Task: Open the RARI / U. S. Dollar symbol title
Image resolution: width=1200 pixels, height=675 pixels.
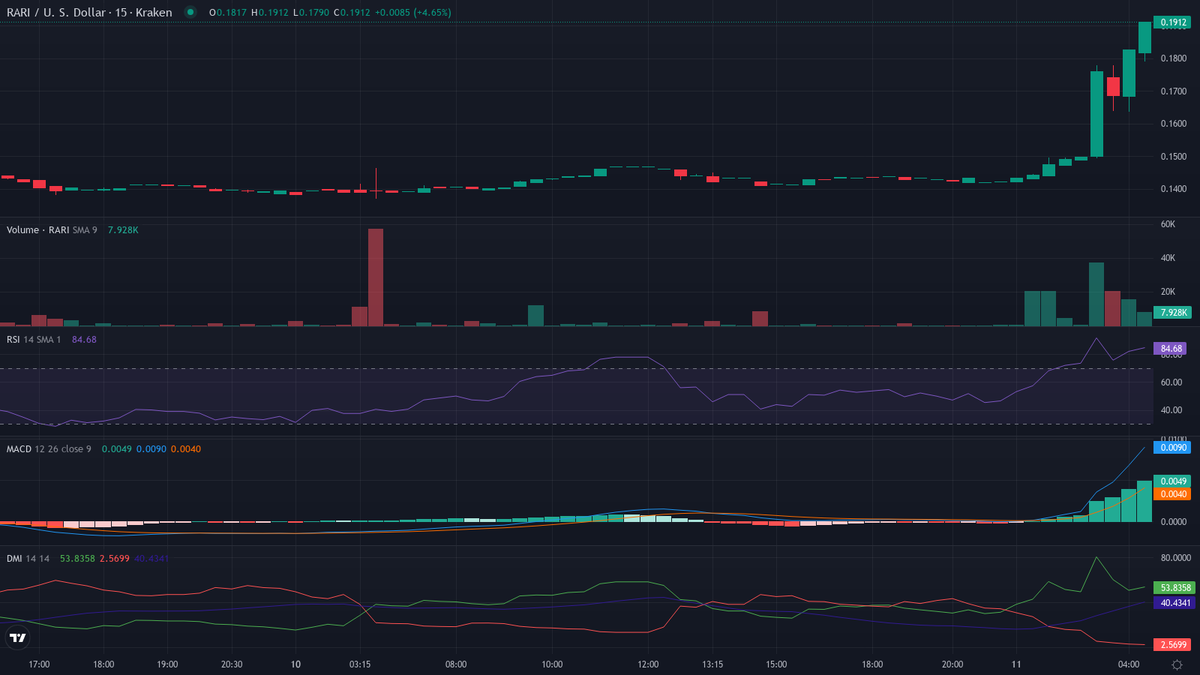Action: coord(90,12)
